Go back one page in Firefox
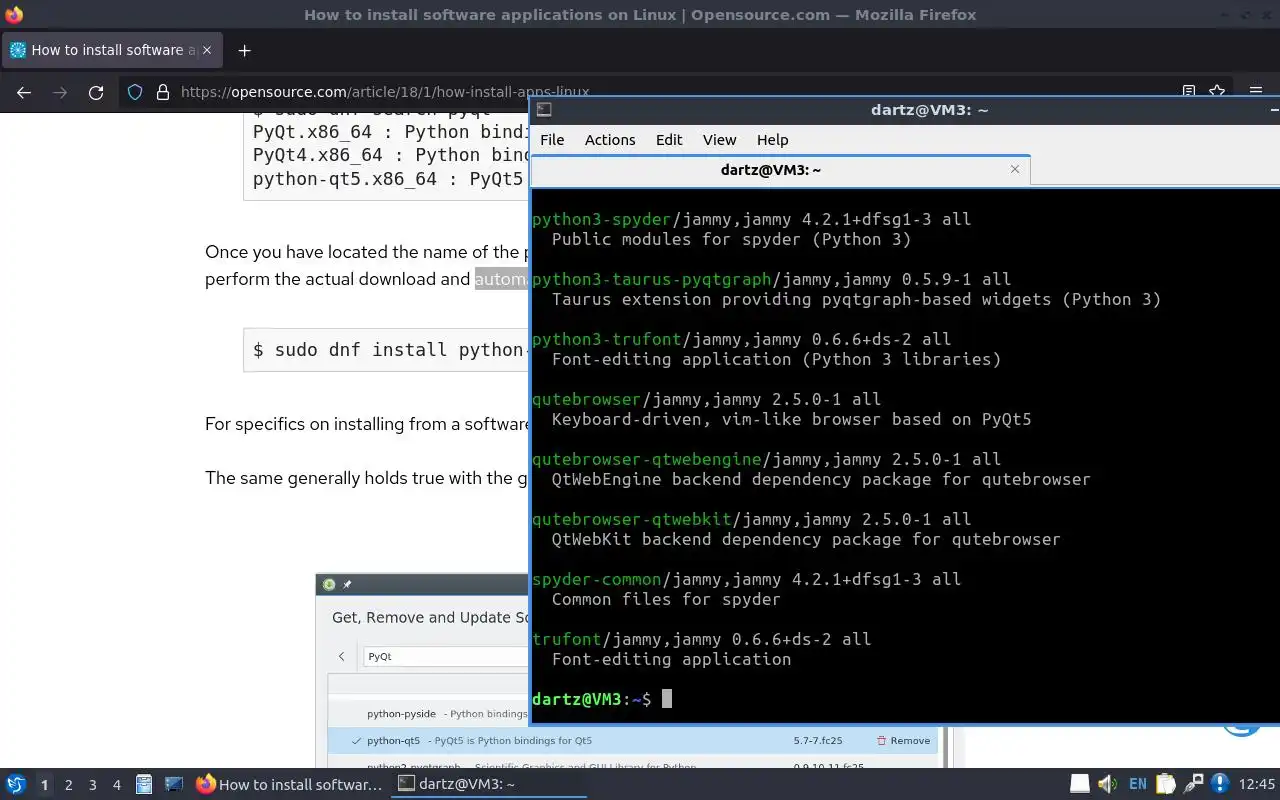 (24, 92)
